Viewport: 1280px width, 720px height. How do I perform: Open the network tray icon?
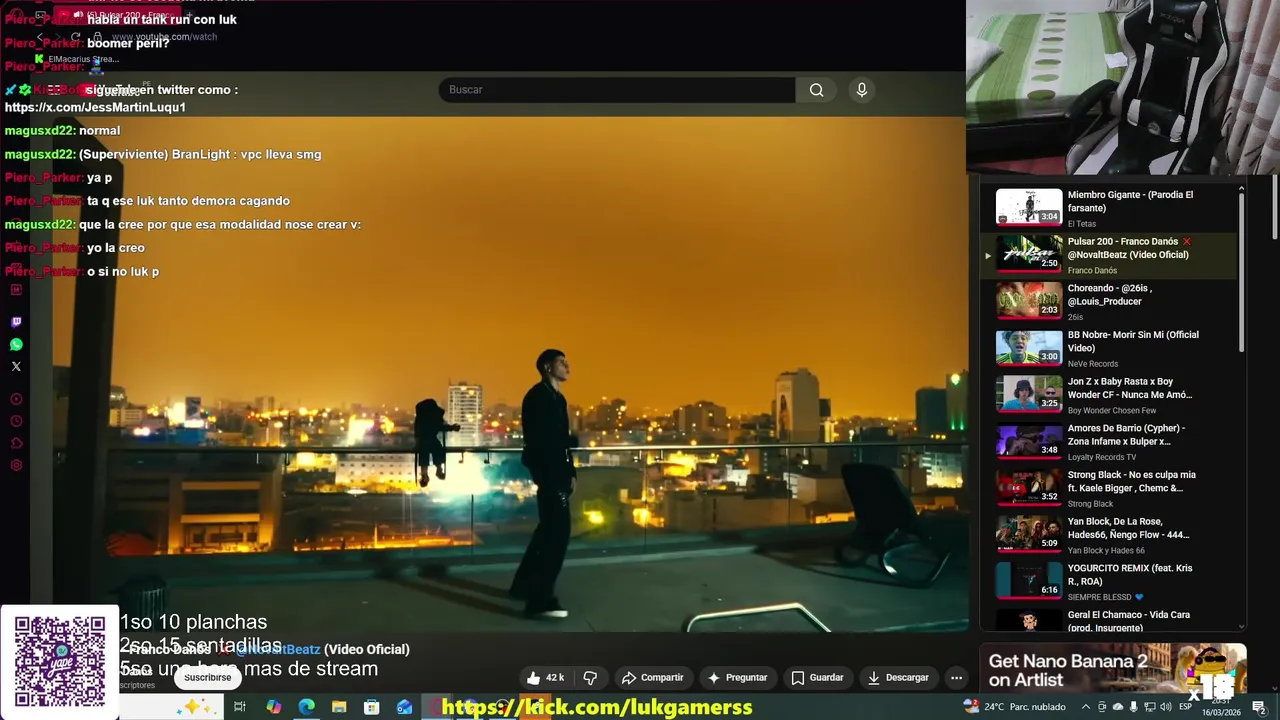tap(1149, 707)
